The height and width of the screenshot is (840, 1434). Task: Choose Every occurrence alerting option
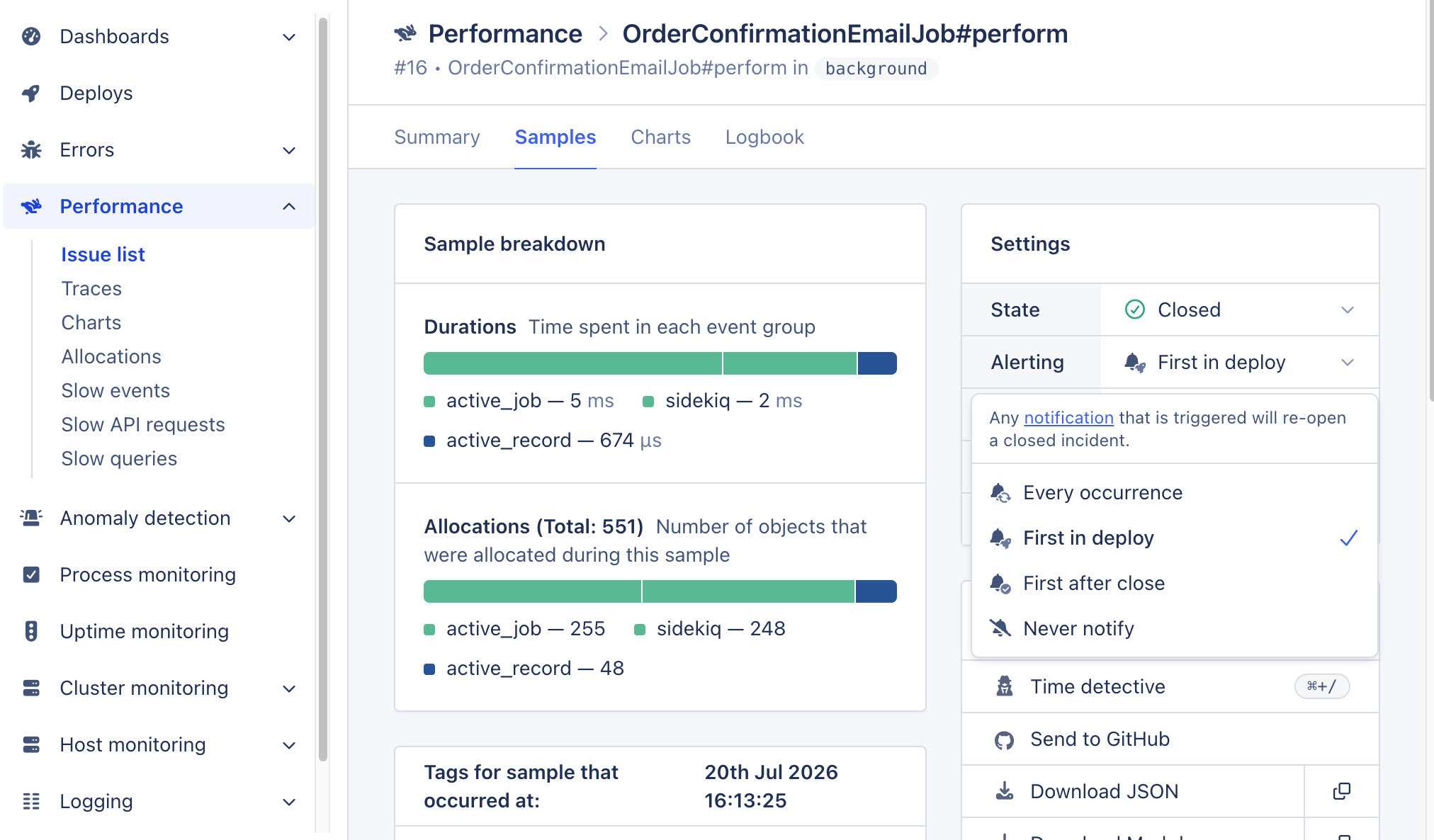click(x=1175, y=492)
